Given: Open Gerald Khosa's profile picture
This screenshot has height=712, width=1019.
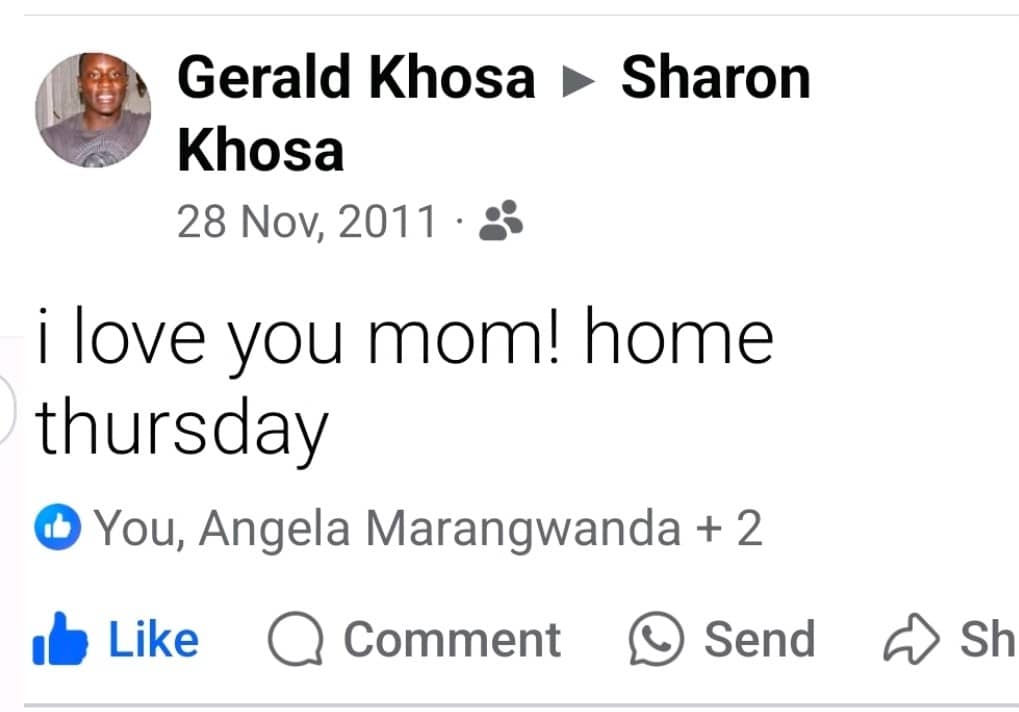Looking at the screenshot, I should pyautogui.click(x=93, y=110).
